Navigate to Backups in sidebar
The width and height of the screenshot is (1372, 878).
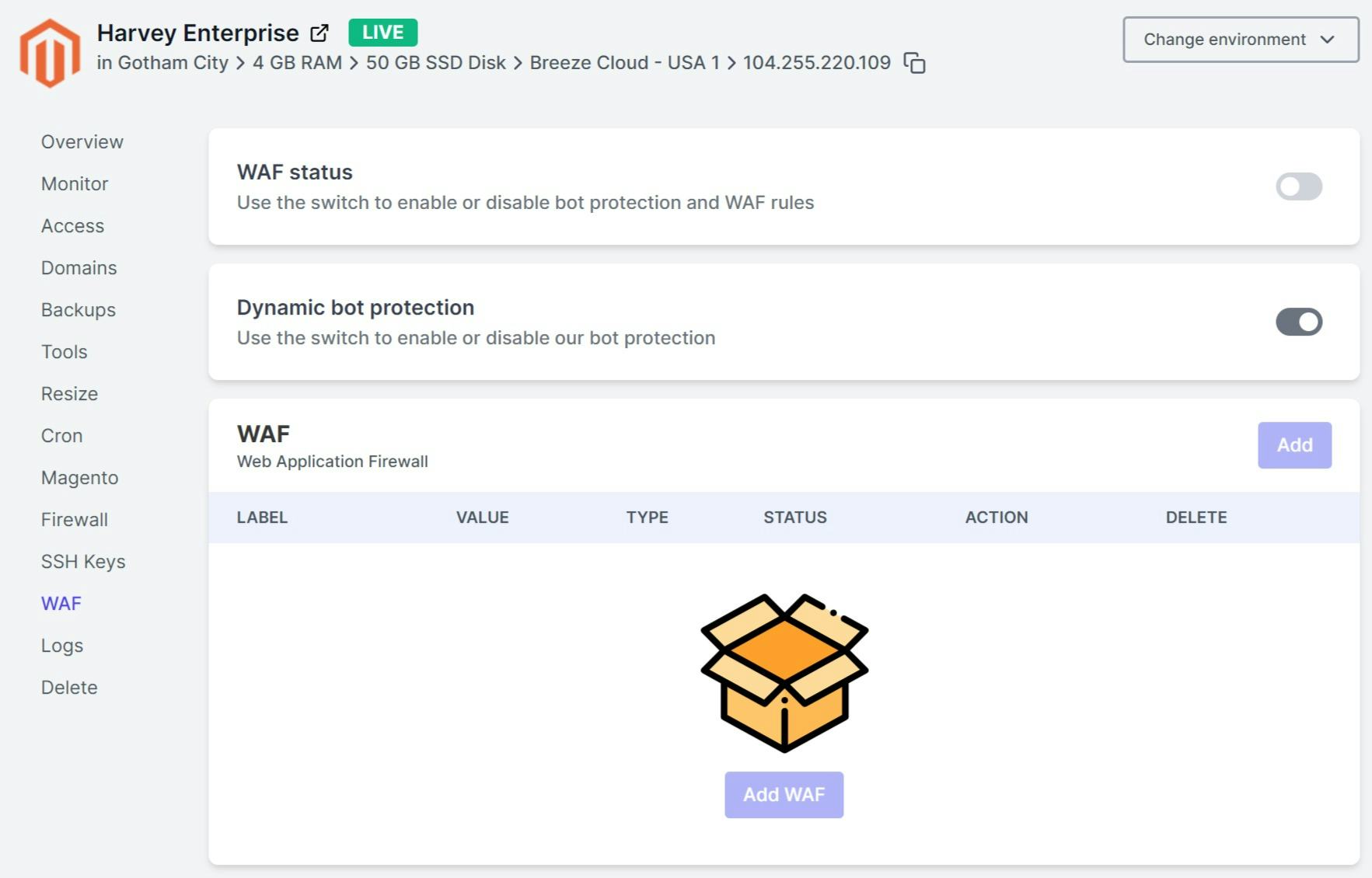pos(79,310)
